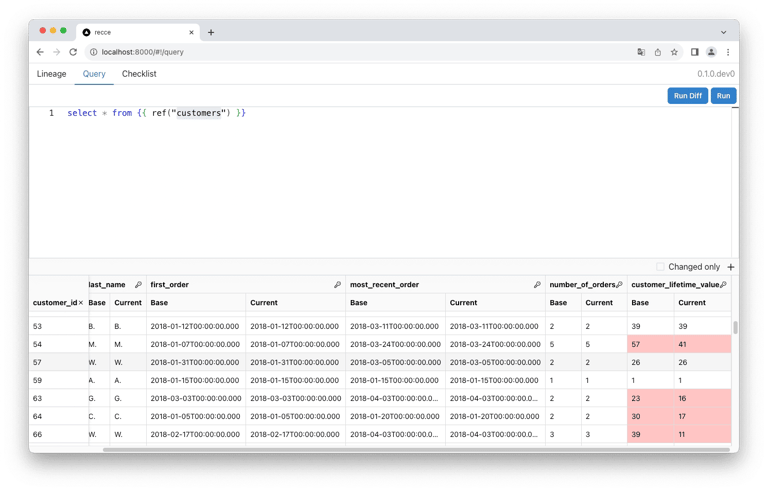Open the Checklist tab
Viewport: 768px width, 491px height.
(x=139, y=74)
